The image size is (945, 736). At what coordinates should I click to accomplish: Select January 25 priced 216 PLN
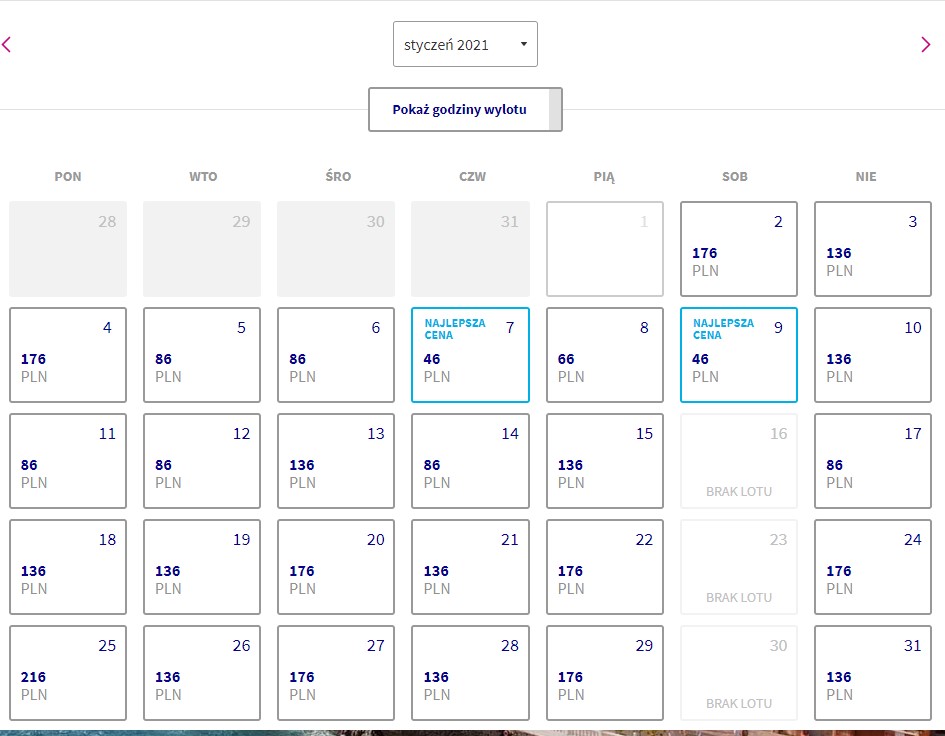(68, 673)
